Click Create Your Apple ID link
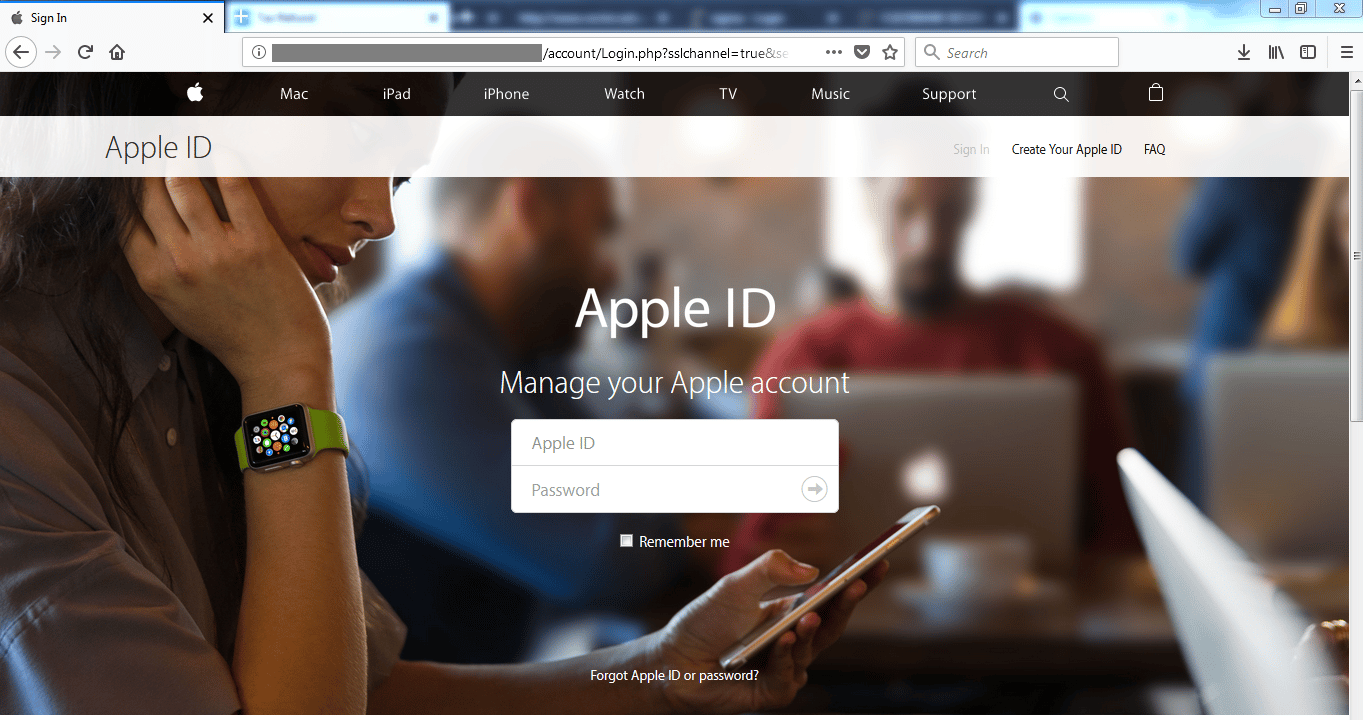The height and width of the screenshot is (720, 1363). [1066, 149]
